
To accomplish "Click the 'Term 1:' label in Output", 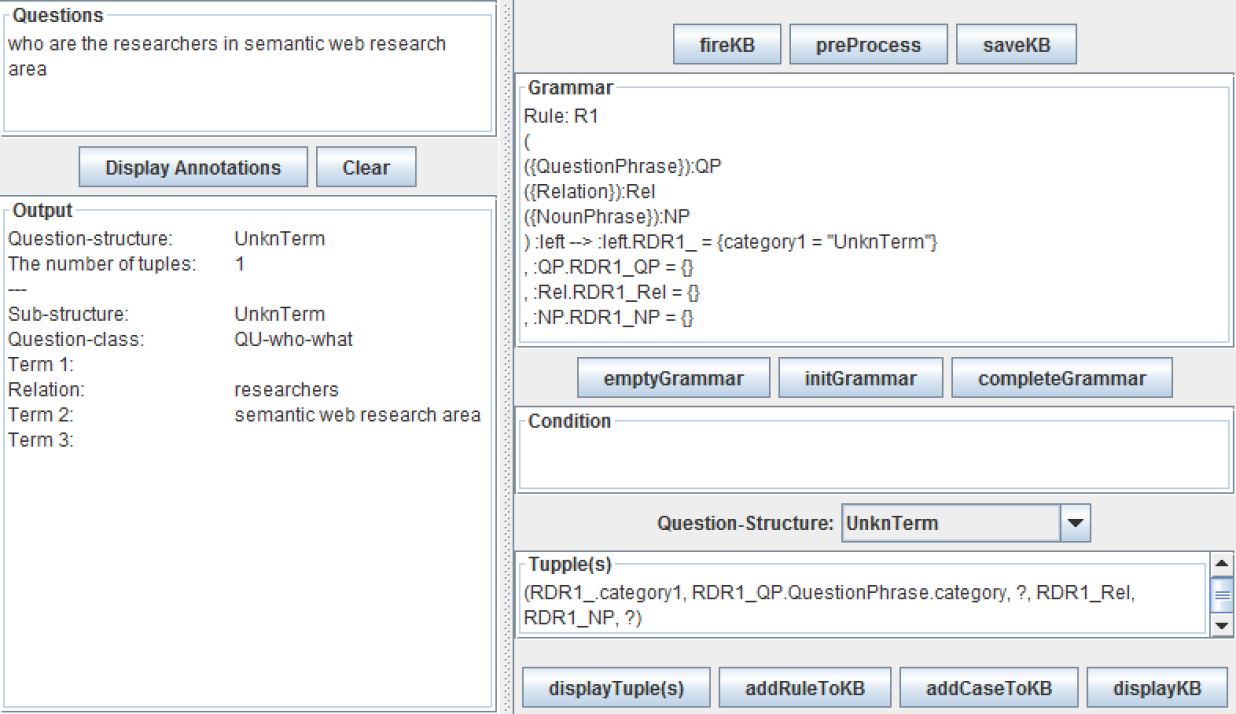I will click(40, 365).
